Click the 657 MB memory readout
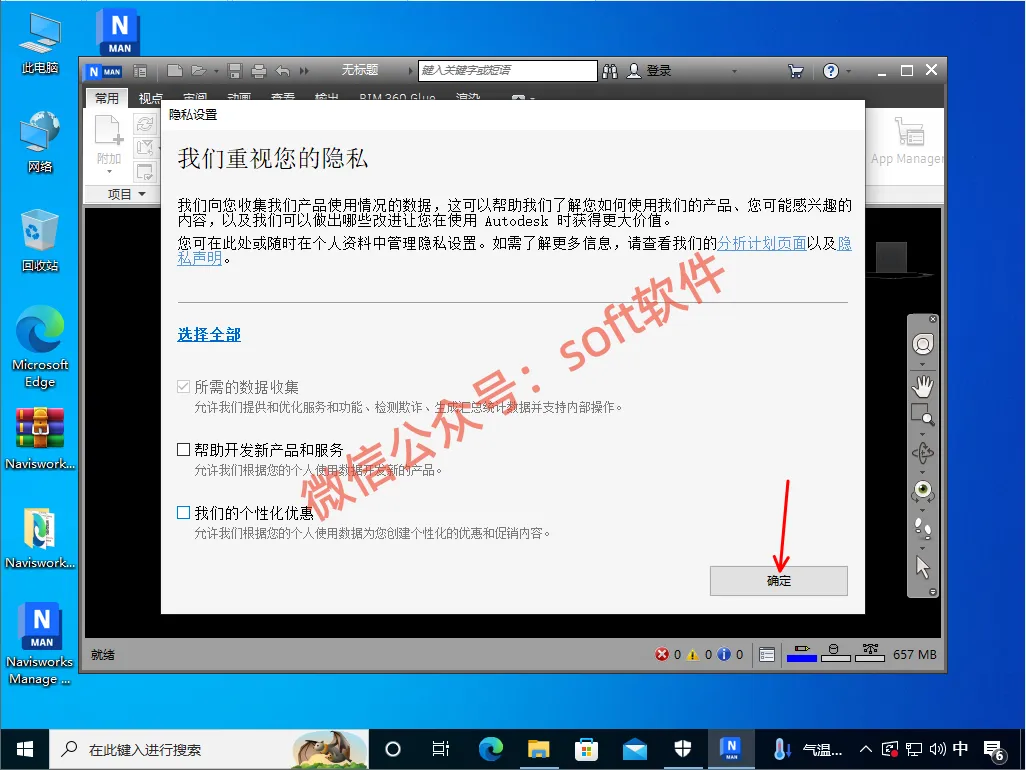The width and height of the screenshot is (1026, 770). (914, 654)
